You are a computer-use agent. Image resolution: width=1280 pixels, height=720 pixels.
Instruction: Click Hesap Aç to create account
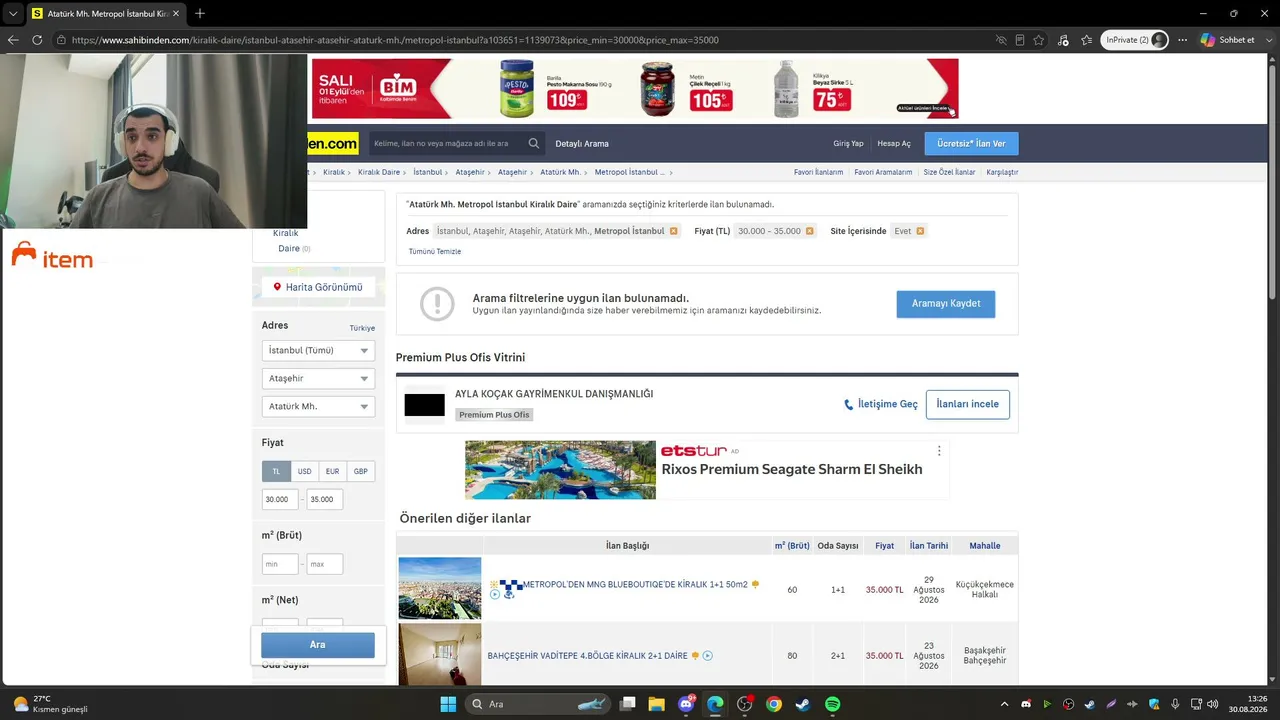click(x=894, y=144)
